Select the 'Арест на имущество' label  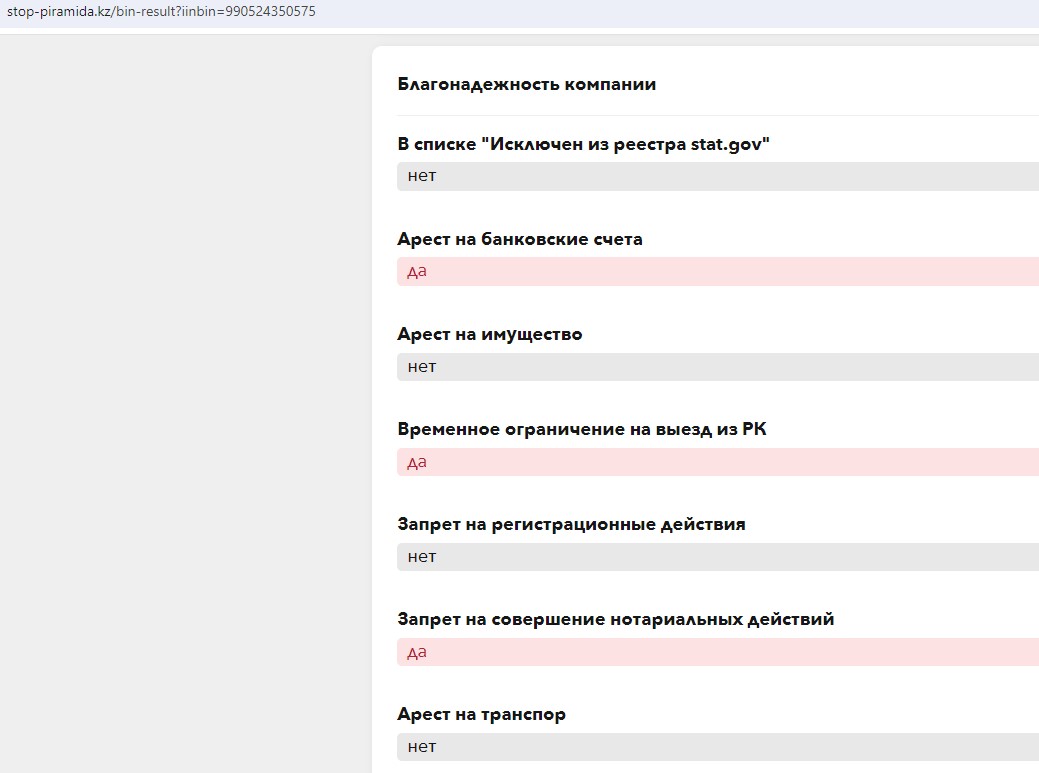pyautogui.click(x=489, y=335)
